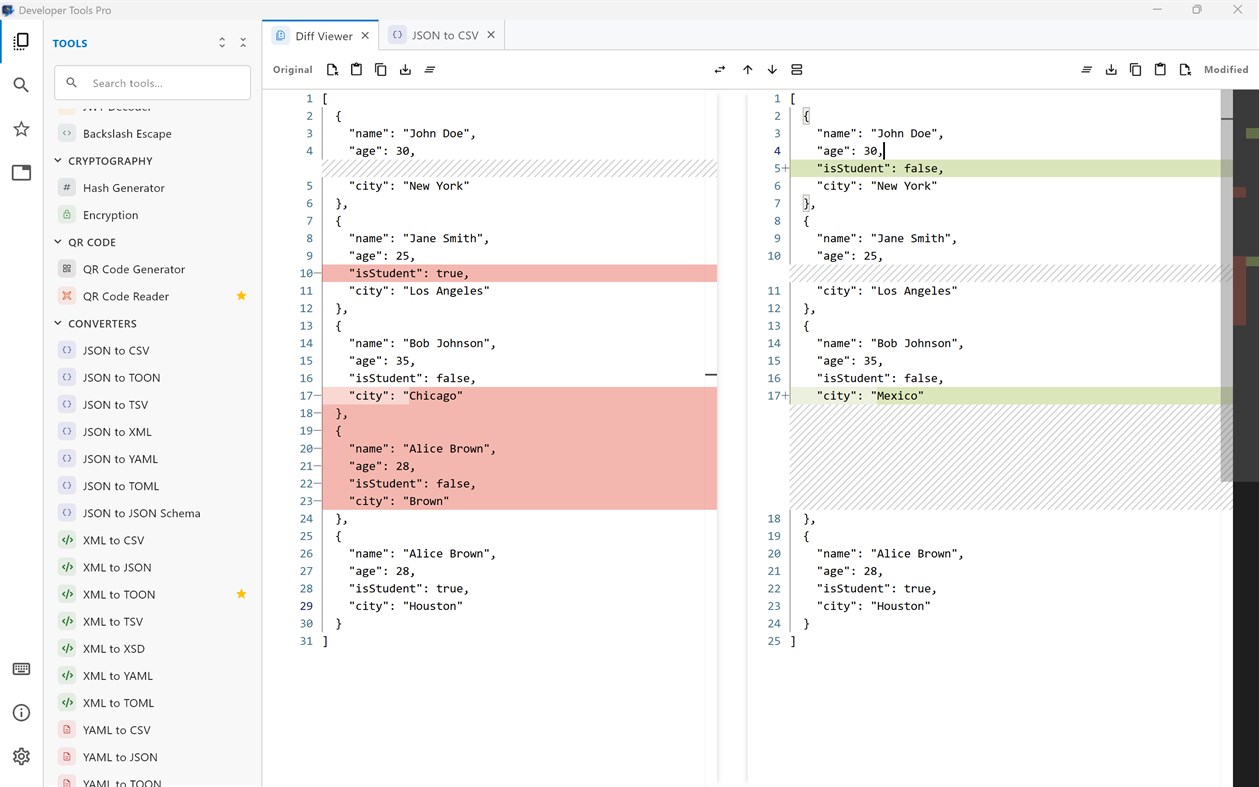Paste clipboard into Original pane
Viewport: 1259px width, 787px height.
tap(356, 70)
